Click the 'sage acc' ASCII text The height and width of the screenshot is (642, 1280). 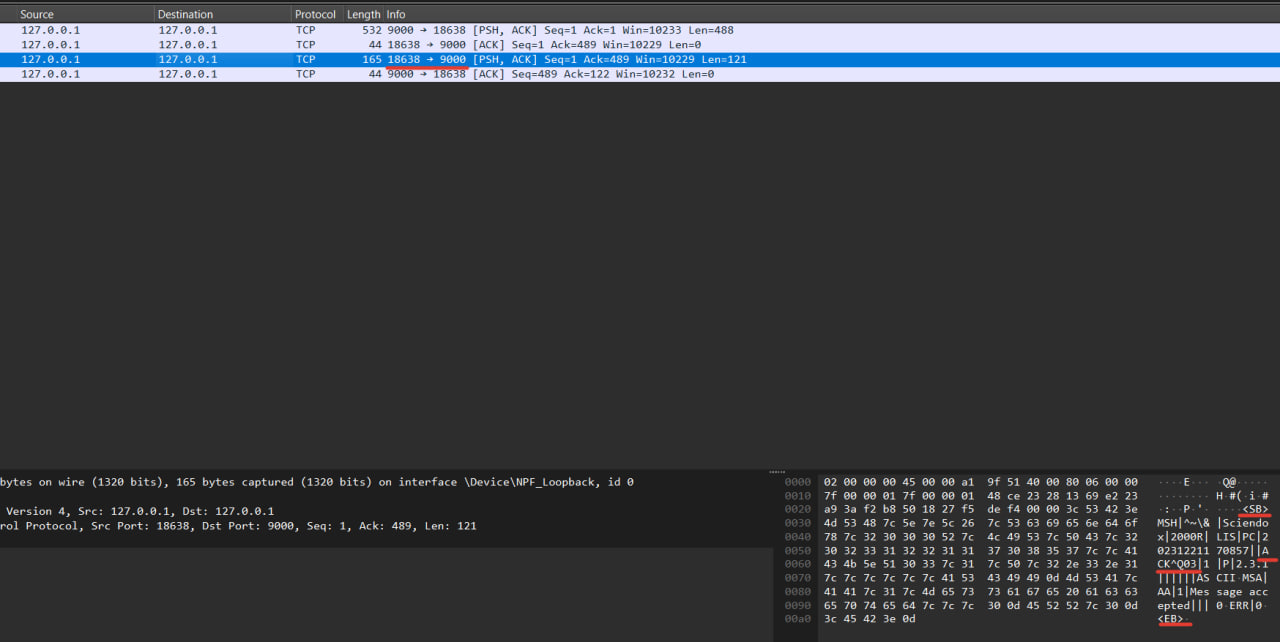click(1242, 592)
